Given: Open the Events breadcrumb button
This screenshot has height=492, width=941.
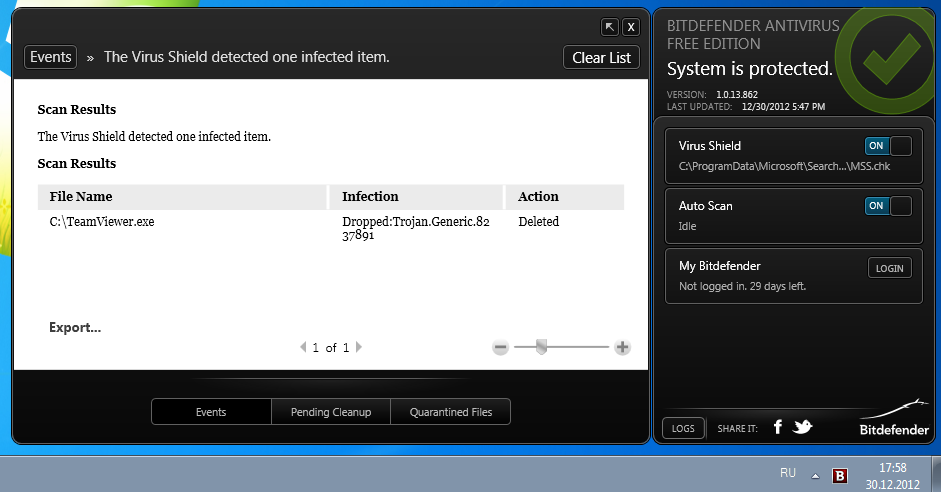Looking at the screenshot, I should click(x=50, y=57).
